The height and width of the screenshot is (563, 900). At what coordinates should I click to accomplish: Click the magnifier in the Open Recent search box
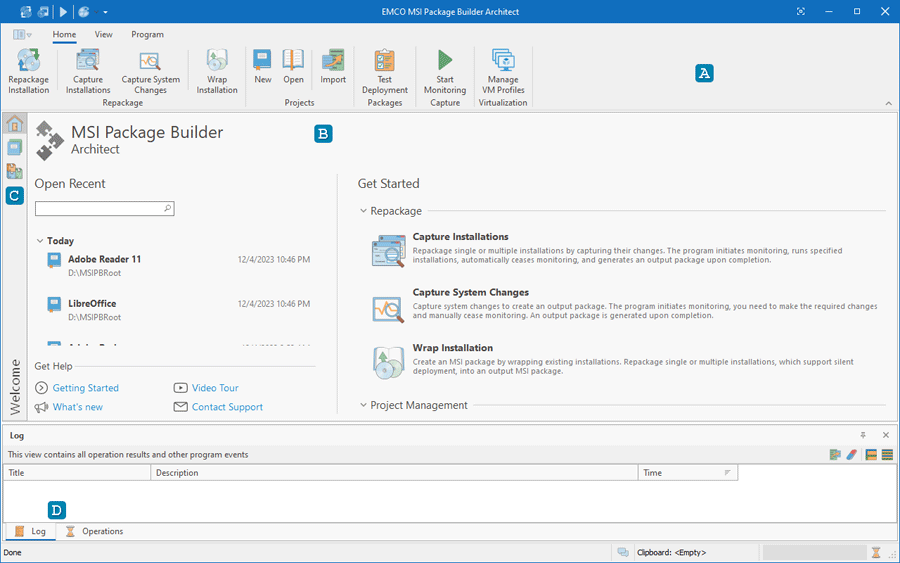[x=167, y=208]
